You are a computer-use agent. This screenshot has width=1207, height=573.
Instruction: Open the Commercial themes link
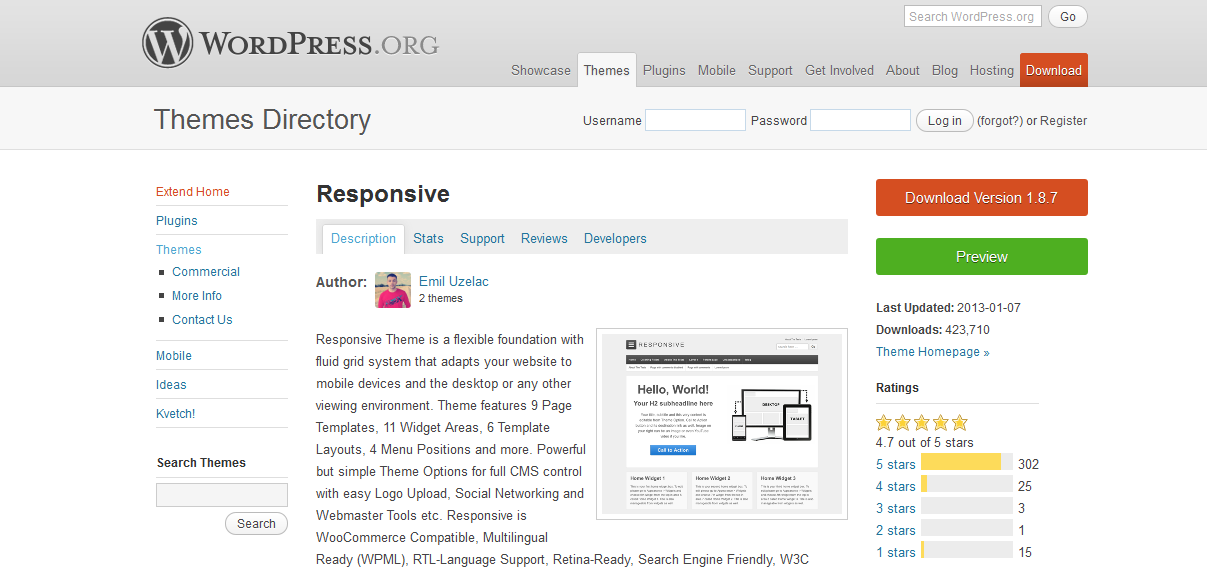206,272
